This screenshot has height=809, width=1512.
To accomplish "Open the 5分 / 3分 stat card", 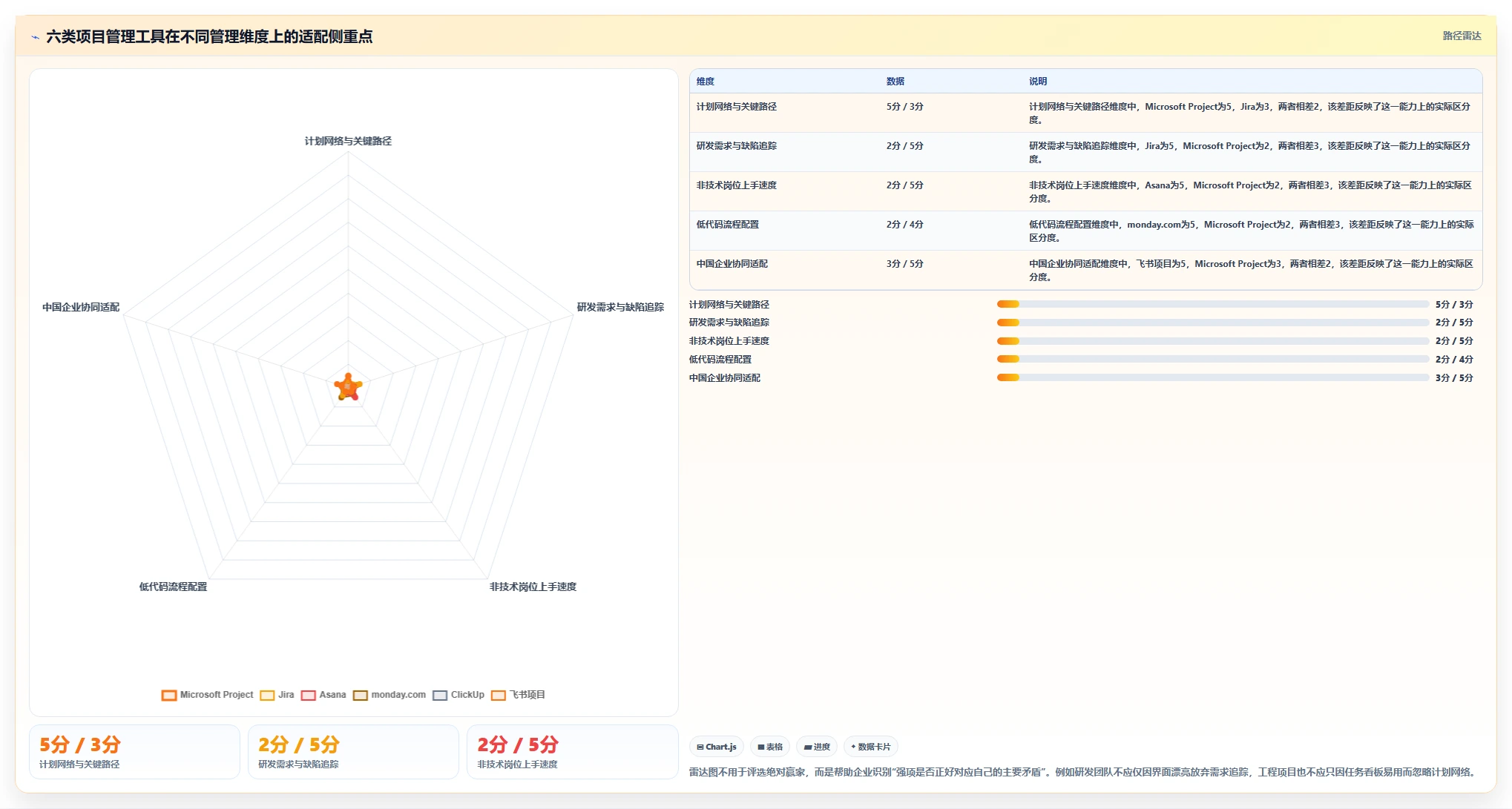I will click(134, 752).
